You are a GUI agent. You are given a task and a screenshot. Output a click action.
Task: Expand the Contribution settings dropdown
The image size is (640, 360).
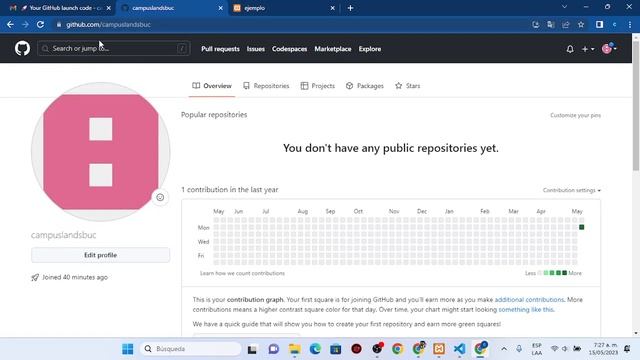[571, 190]
